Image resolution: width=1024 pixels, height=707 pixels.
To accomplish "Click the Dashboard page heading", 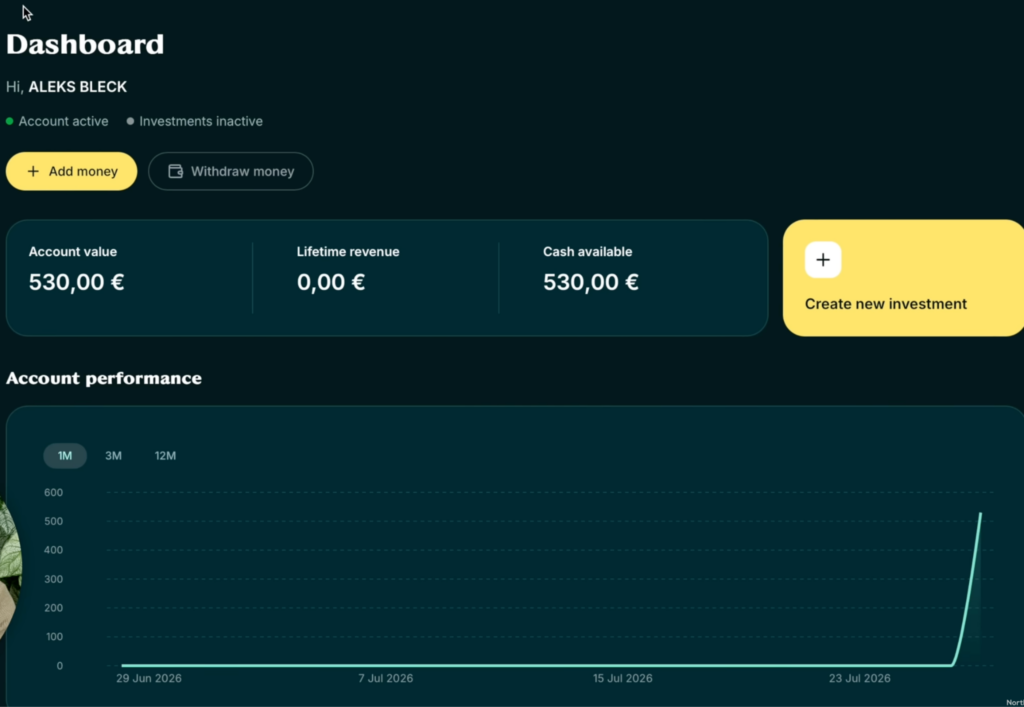I will pos(85,44).
